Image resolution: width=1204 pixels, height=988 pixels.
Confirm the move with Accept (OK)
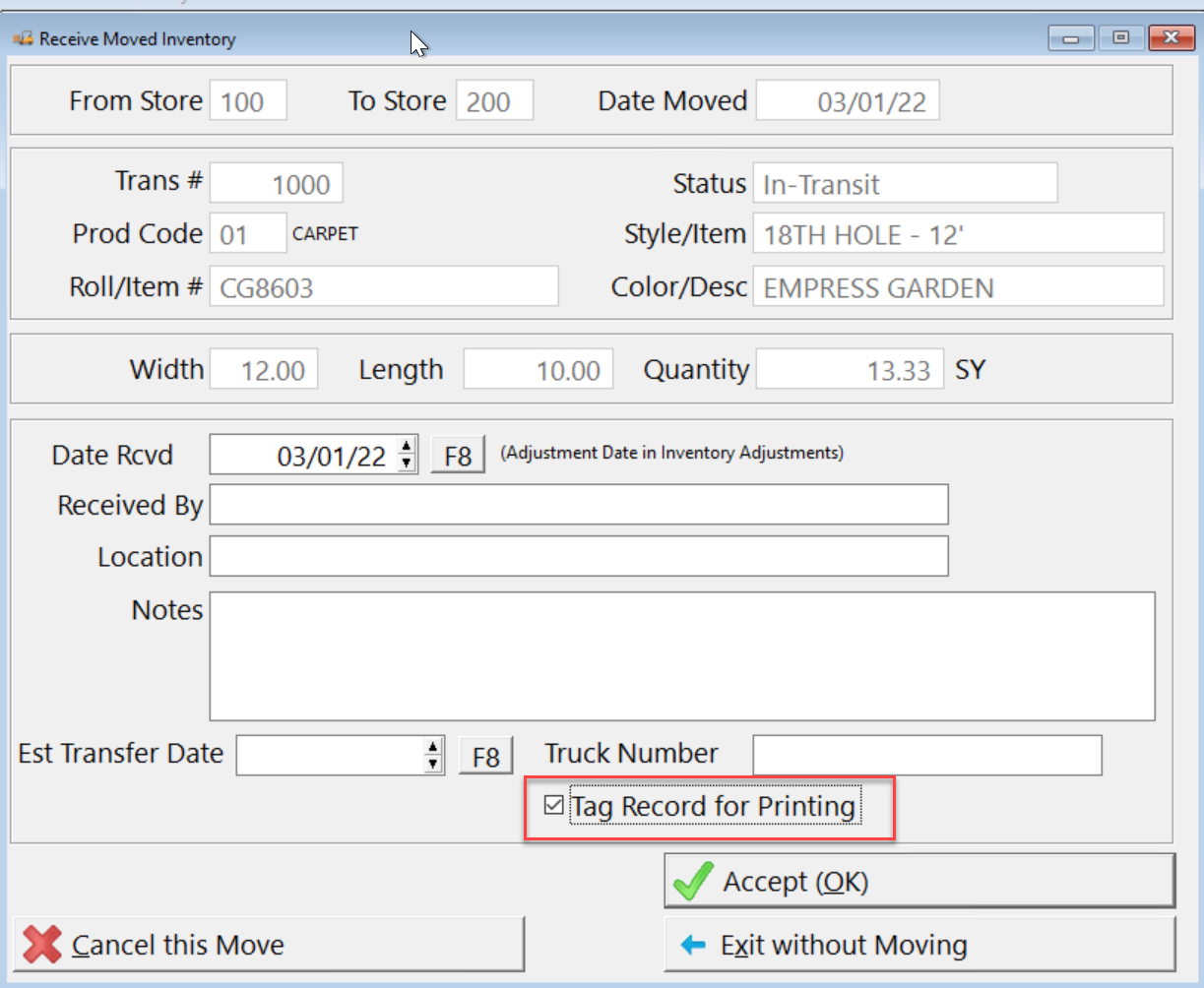(x=919, y=881)
